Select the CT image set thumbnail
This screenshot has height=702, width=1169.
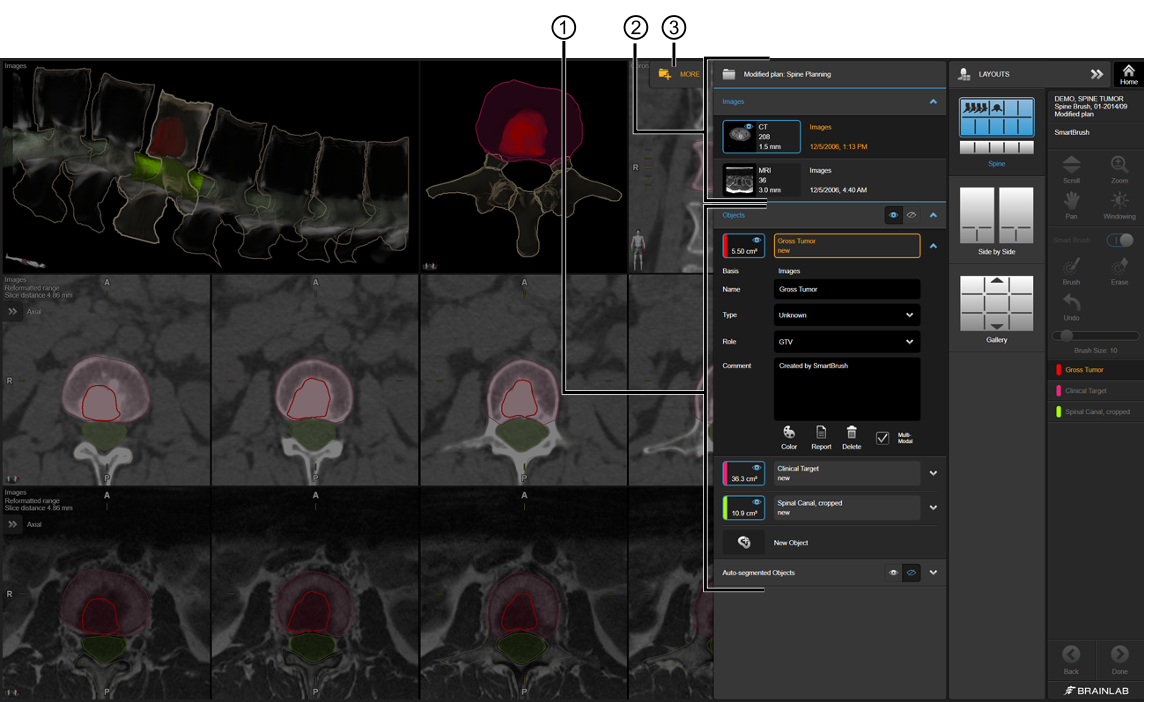[761, 136]
